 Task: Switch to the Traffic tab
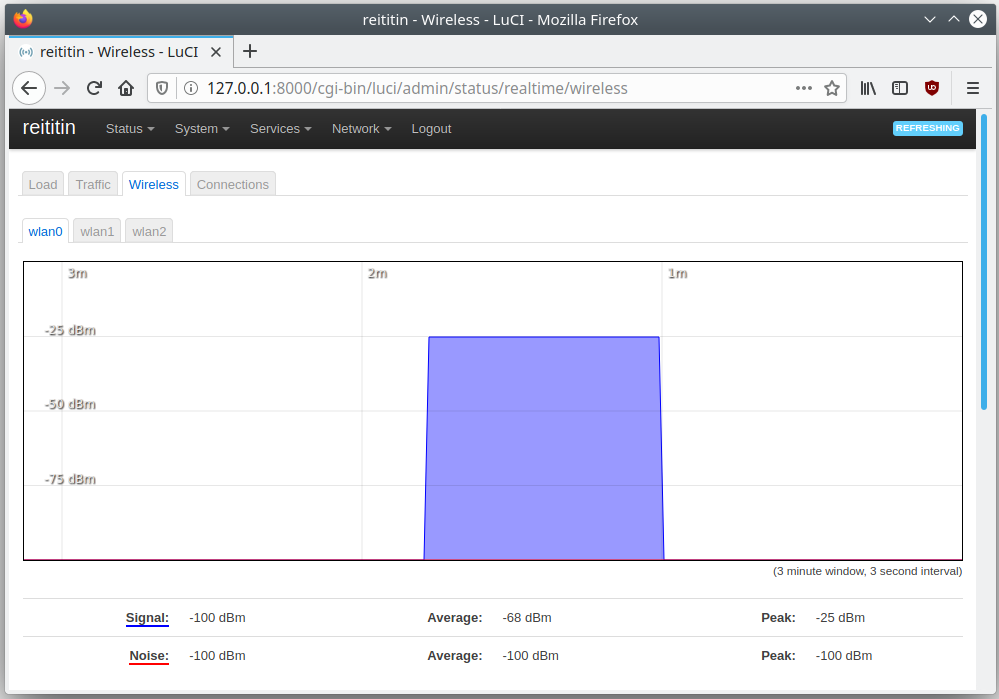[93, 184]
